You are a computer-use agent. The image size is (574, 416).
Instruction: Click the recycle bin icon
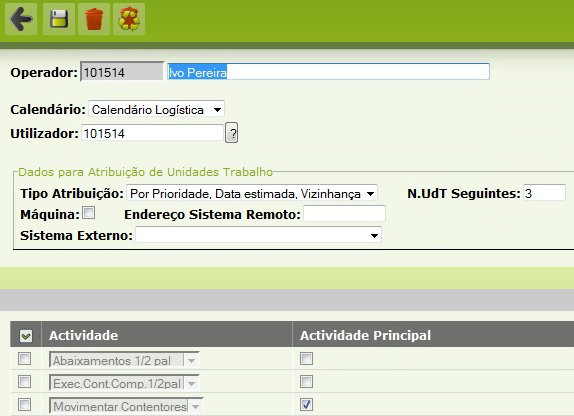coord(129,19)
